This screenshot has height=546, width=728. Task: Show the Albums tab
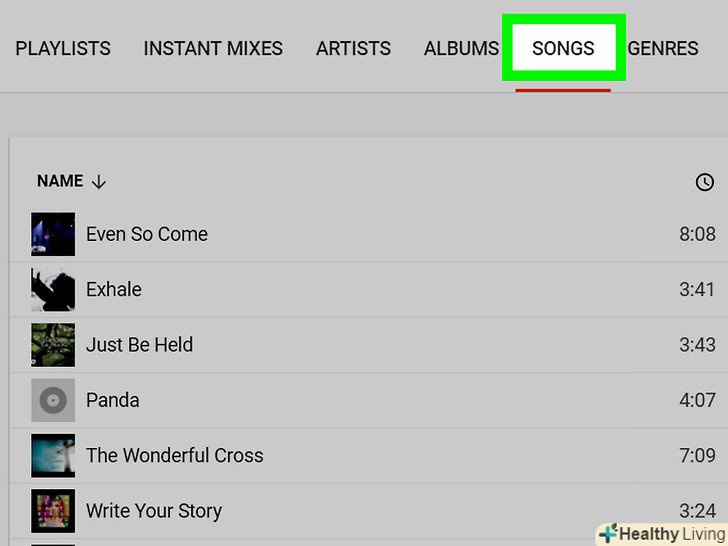[461, 48]
